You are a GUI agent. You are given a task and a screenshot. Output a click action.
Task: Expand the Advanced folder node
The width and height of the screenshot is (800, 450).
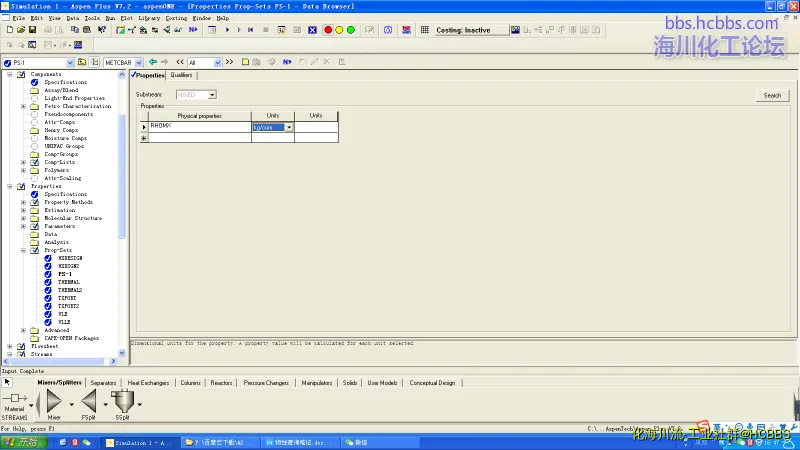click(23, 330)
